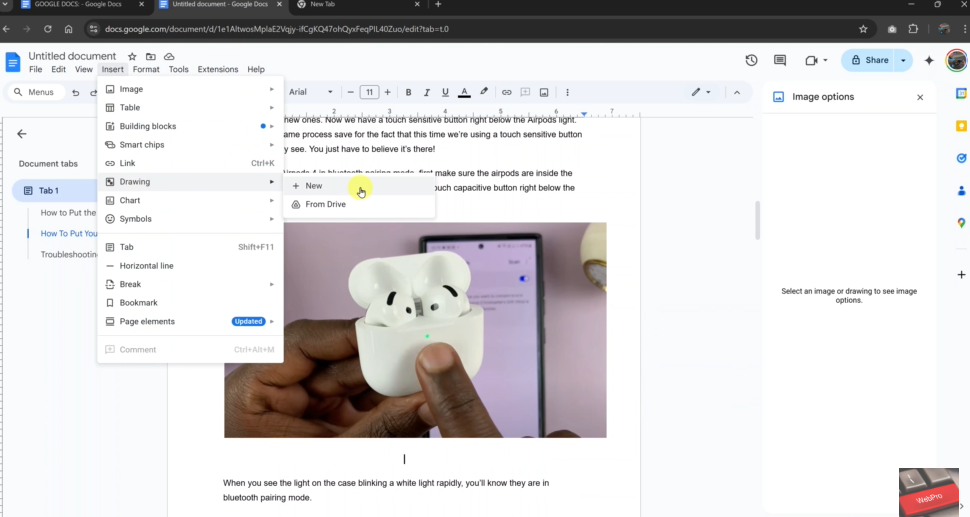Open the Google Tasks side panel icon
The height and width of the screenshot is (517, 970).
coord(961,158)
